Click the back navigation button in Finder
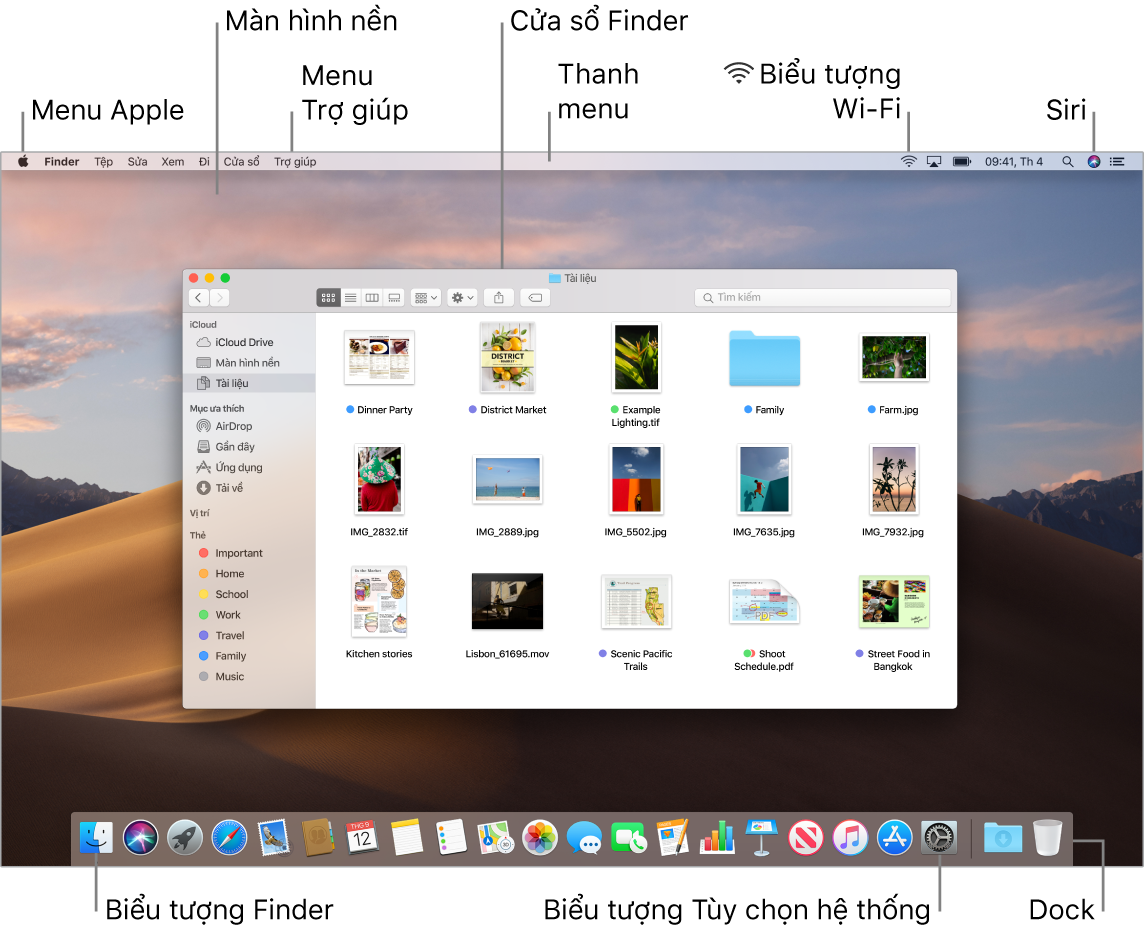 coord(198,297)
